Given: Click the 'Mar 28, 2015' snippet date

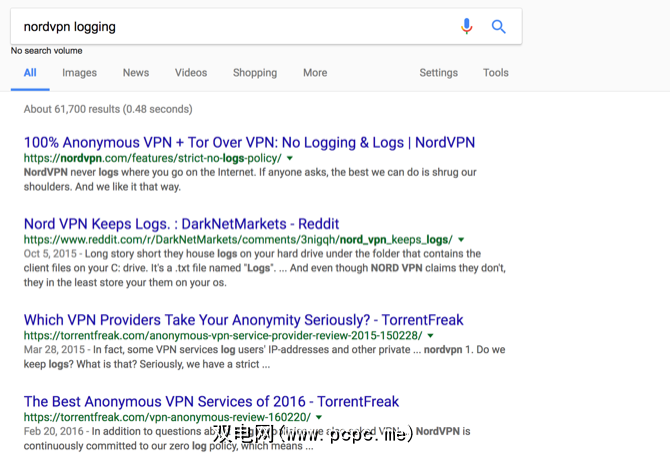Looking at the screenshot, I should (x=54, y=350).
